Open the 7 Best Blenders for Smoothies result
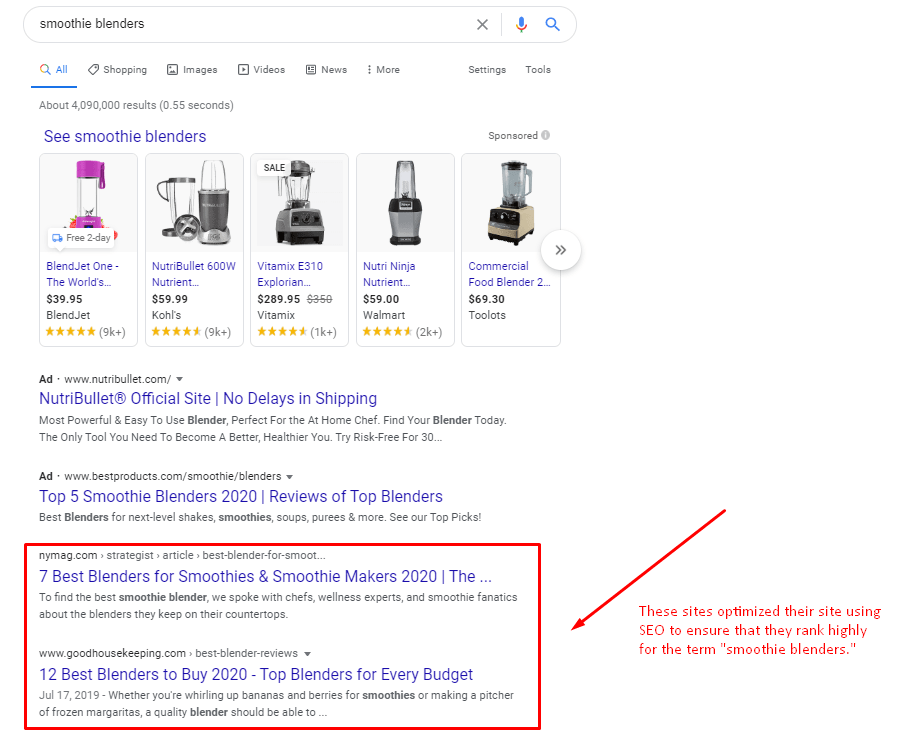 click(265, 577)
